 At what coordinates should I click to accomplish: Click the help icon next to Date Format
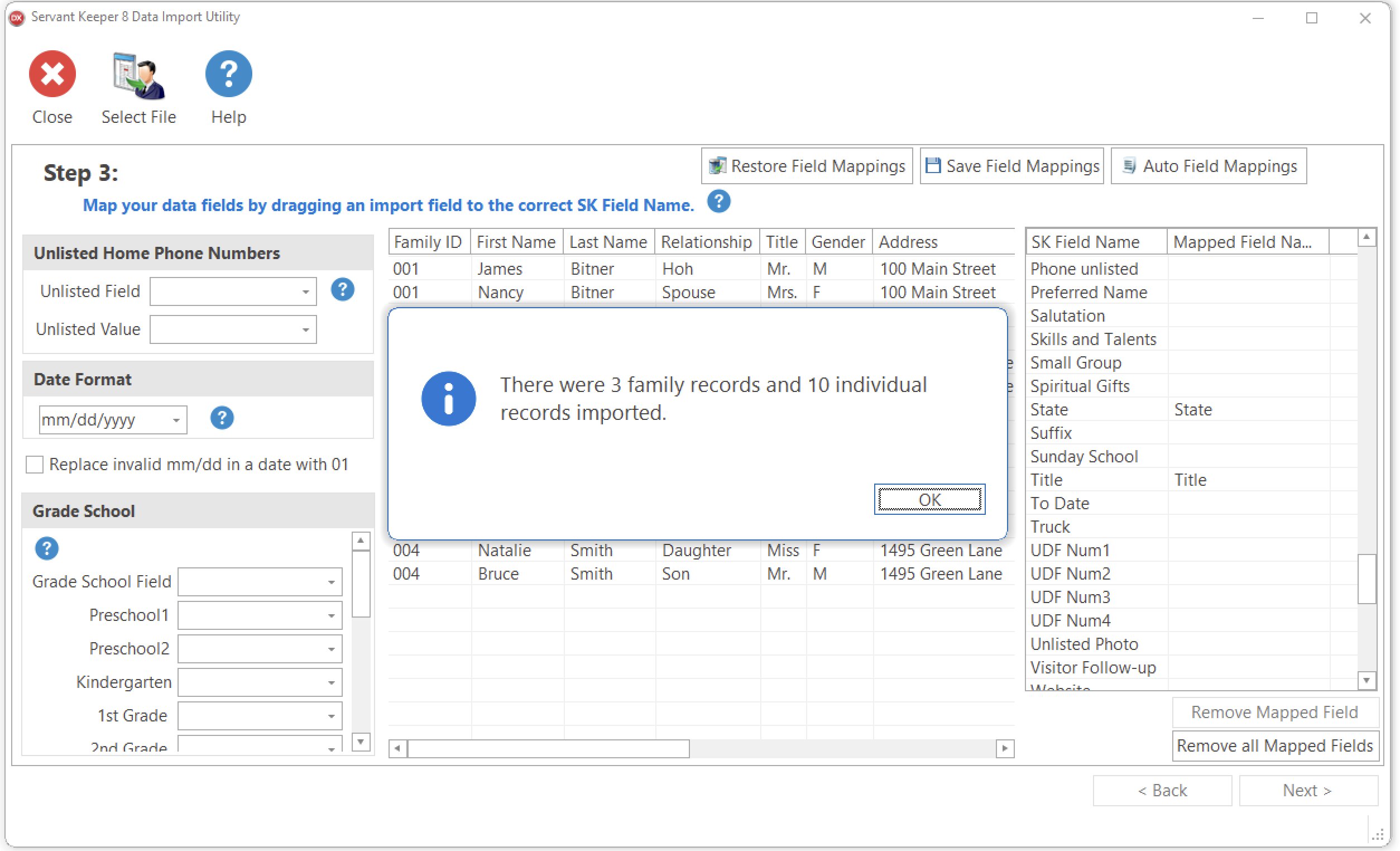tap(222, 418)
